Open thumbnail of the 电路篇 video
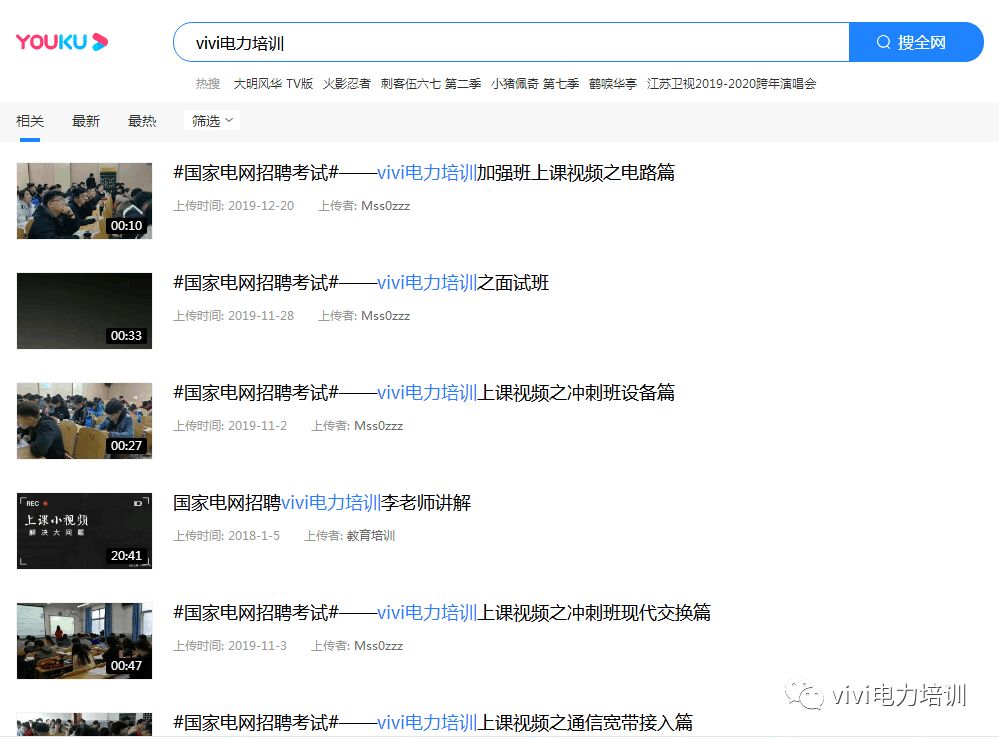 tap(84, 201)
